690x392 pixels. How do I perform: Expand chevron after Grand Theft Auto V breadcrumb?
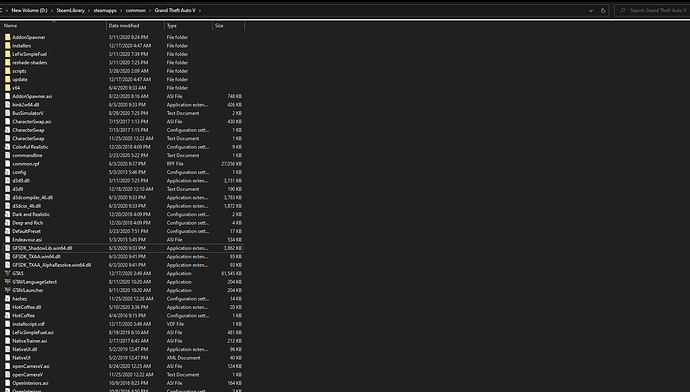click(x=200, y=11)
